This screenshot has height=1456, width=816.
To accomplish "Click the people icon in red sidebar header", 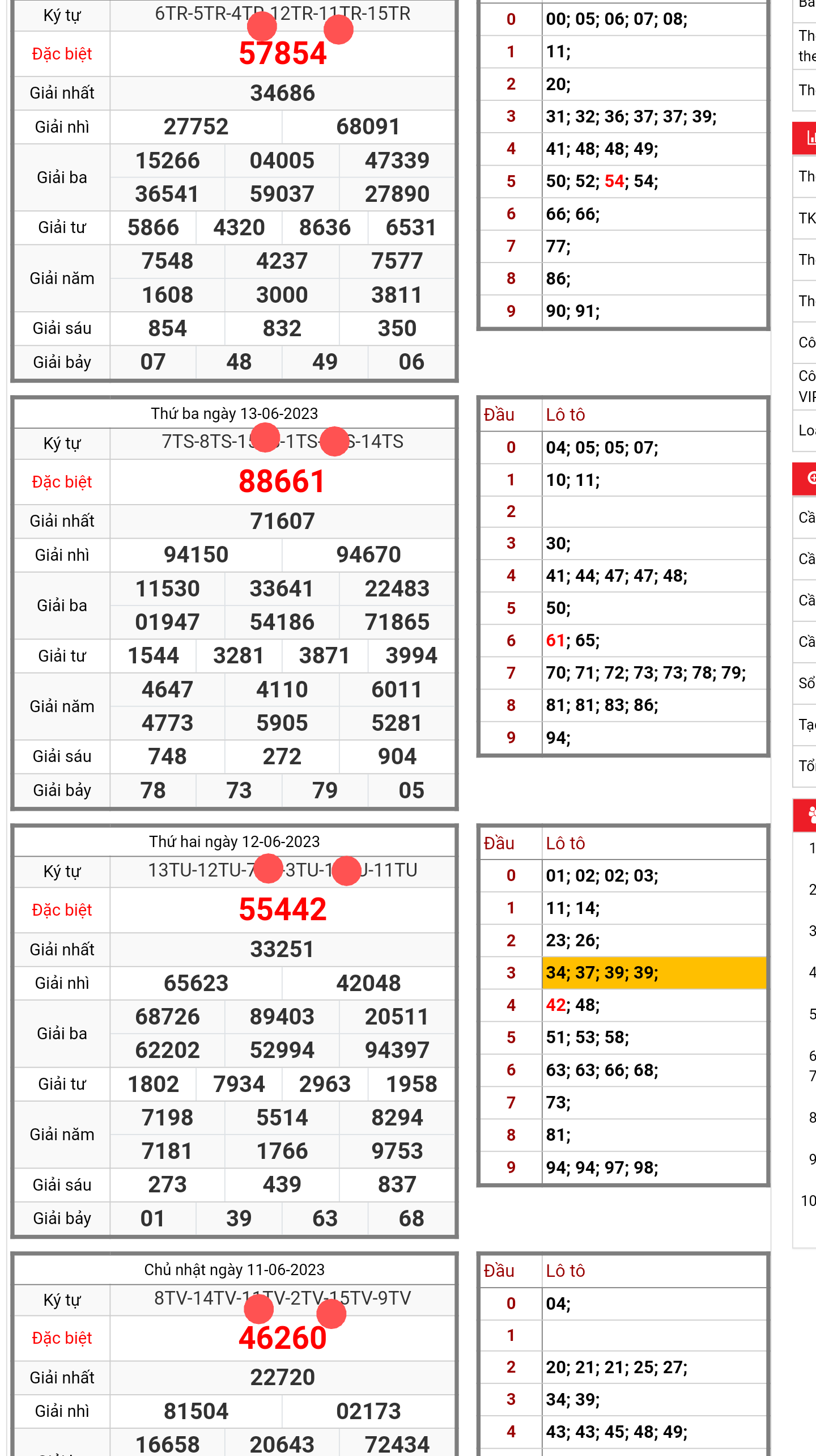I will pyautogui.click(x=811, y=815).
